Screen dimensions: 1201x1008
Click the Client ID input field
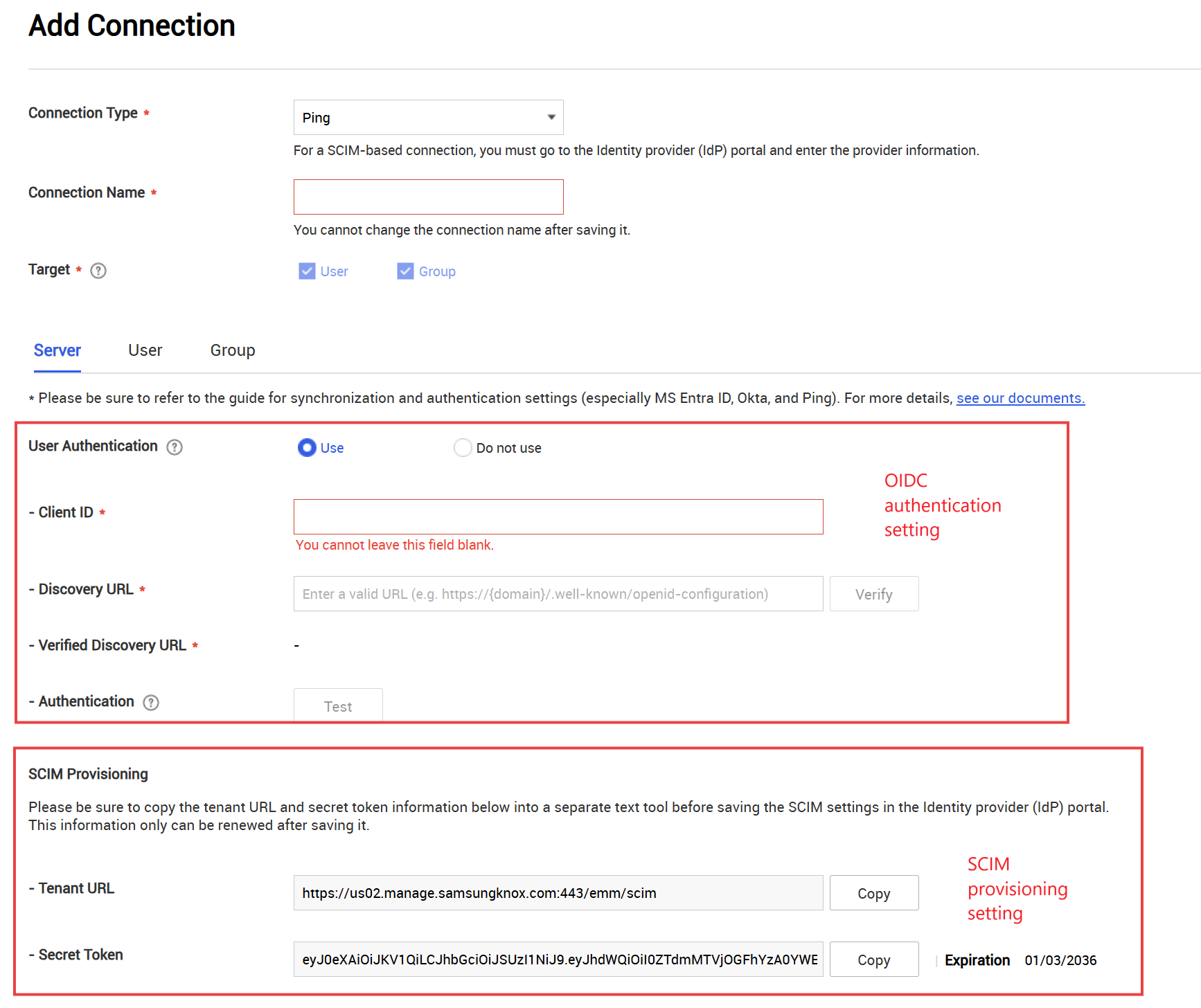click(x=558, y=516)
